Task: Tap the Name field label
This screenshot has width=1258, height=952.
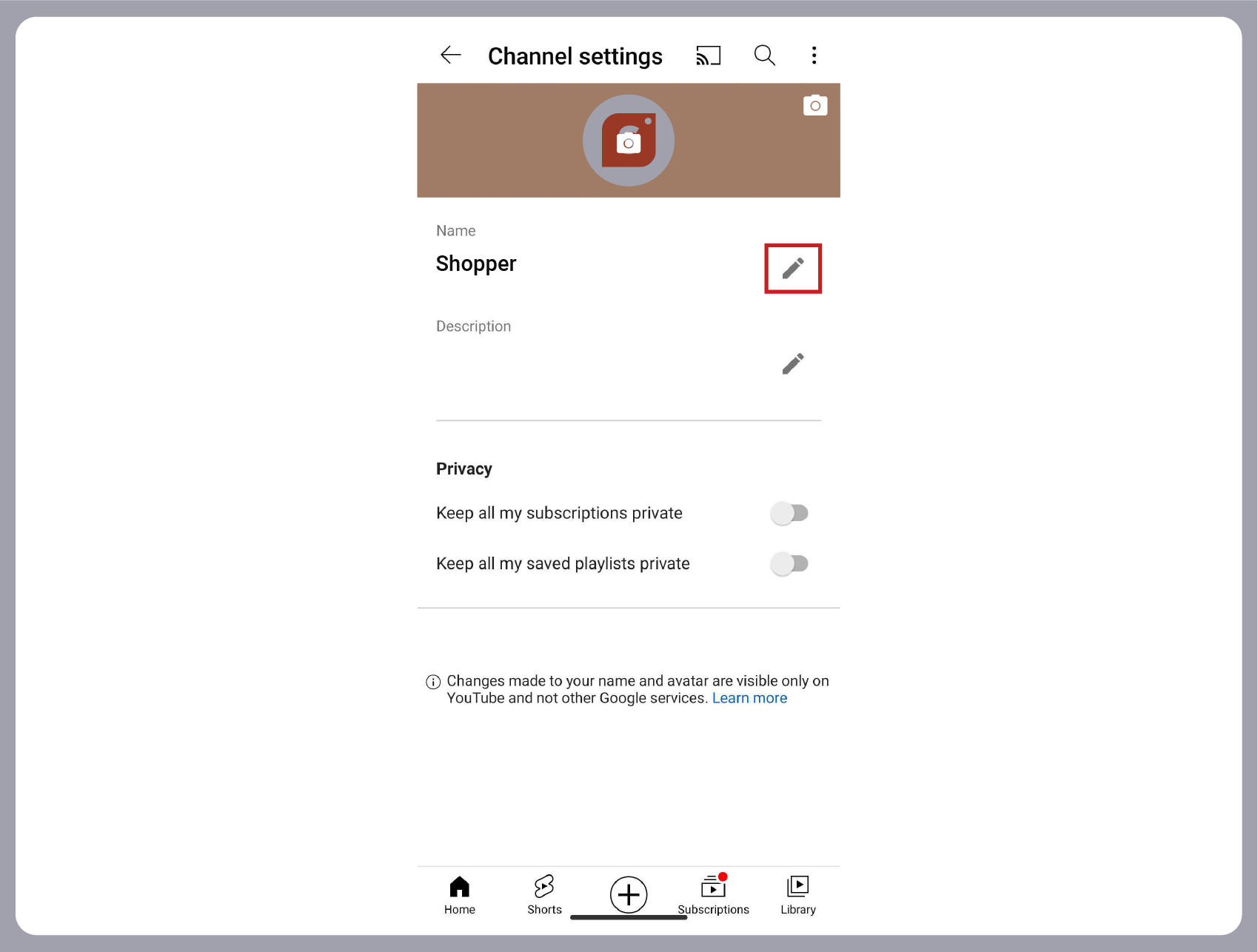Action: point(455,231)
